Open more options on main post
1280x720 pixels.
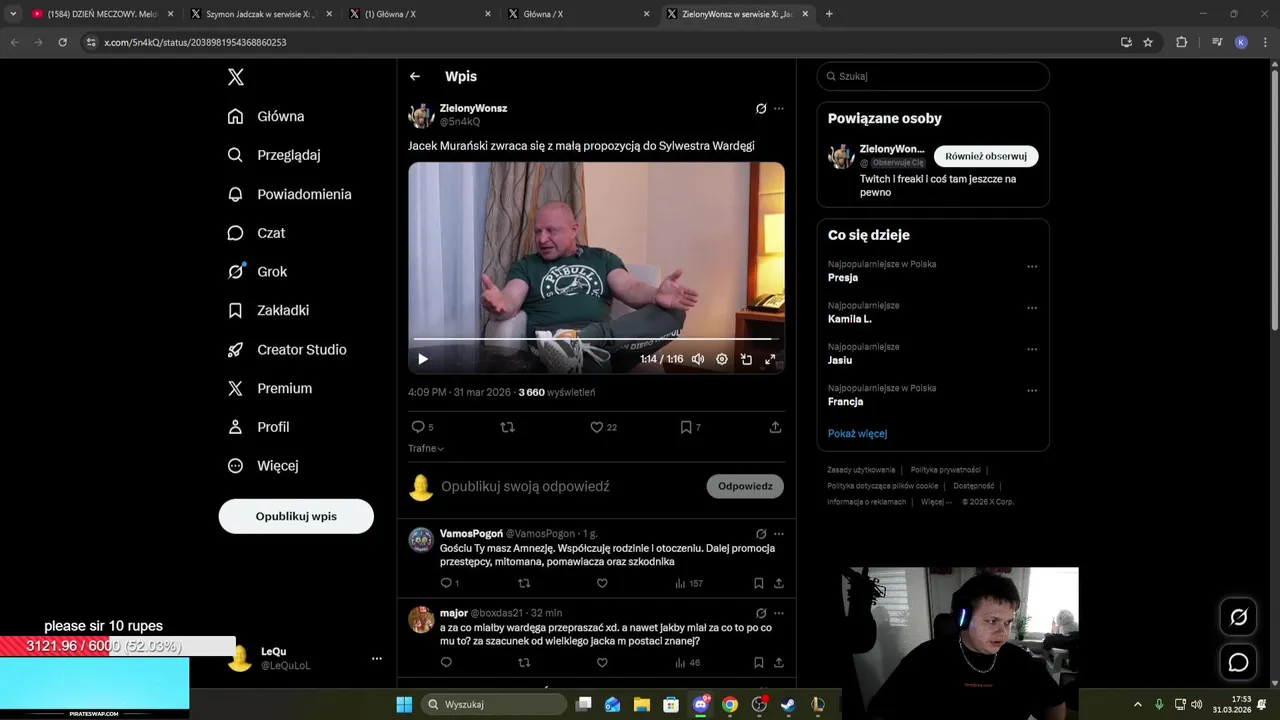tap(779, 108)
